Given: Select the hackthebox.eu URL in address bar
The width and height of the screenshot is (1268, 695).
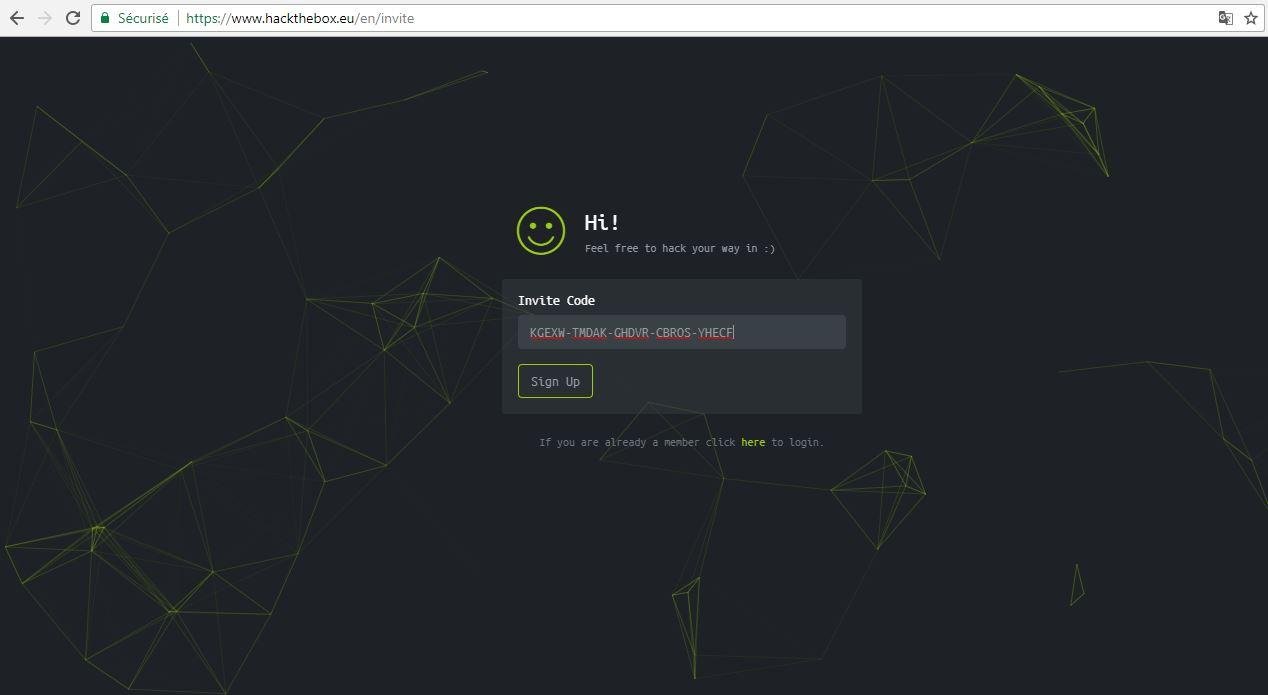Looking at the screenshot, I should coord(300,18).
